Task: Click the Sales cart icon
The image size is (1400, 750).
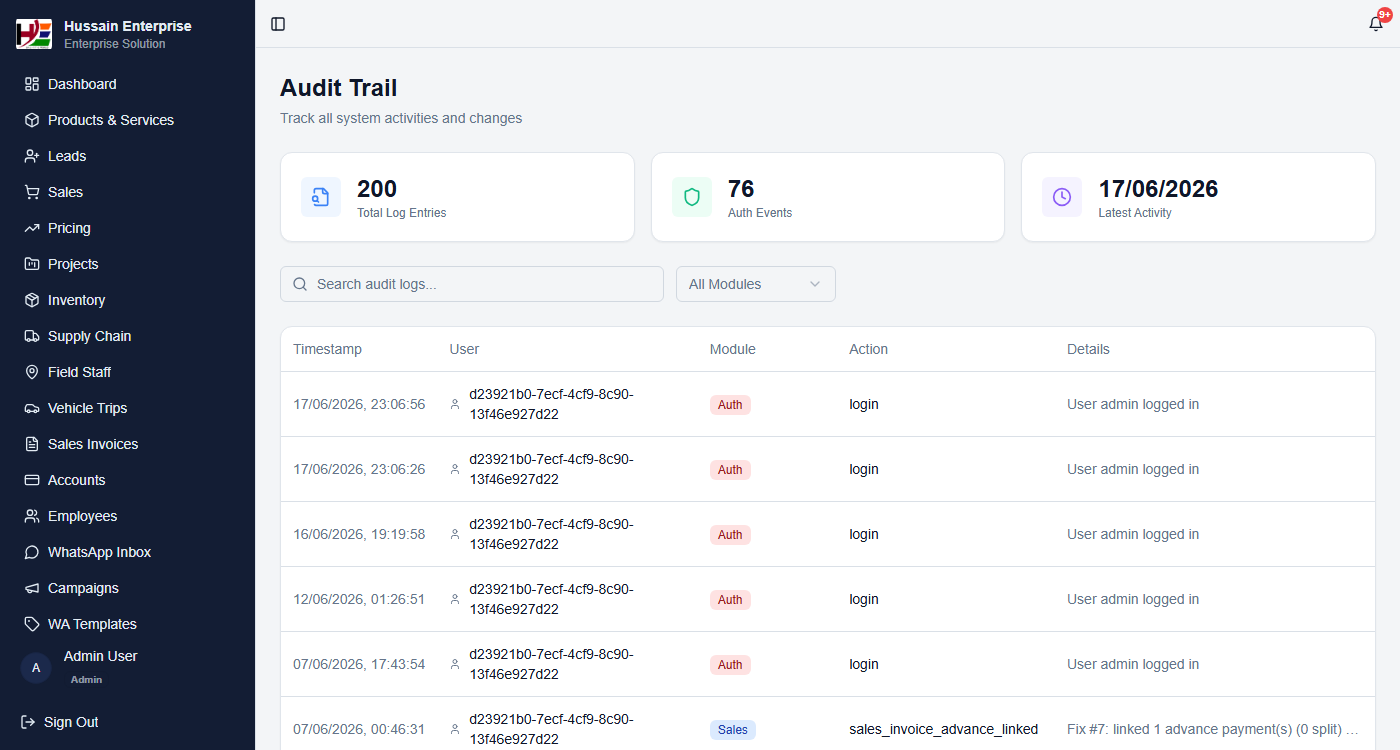Action: (32, 192)
